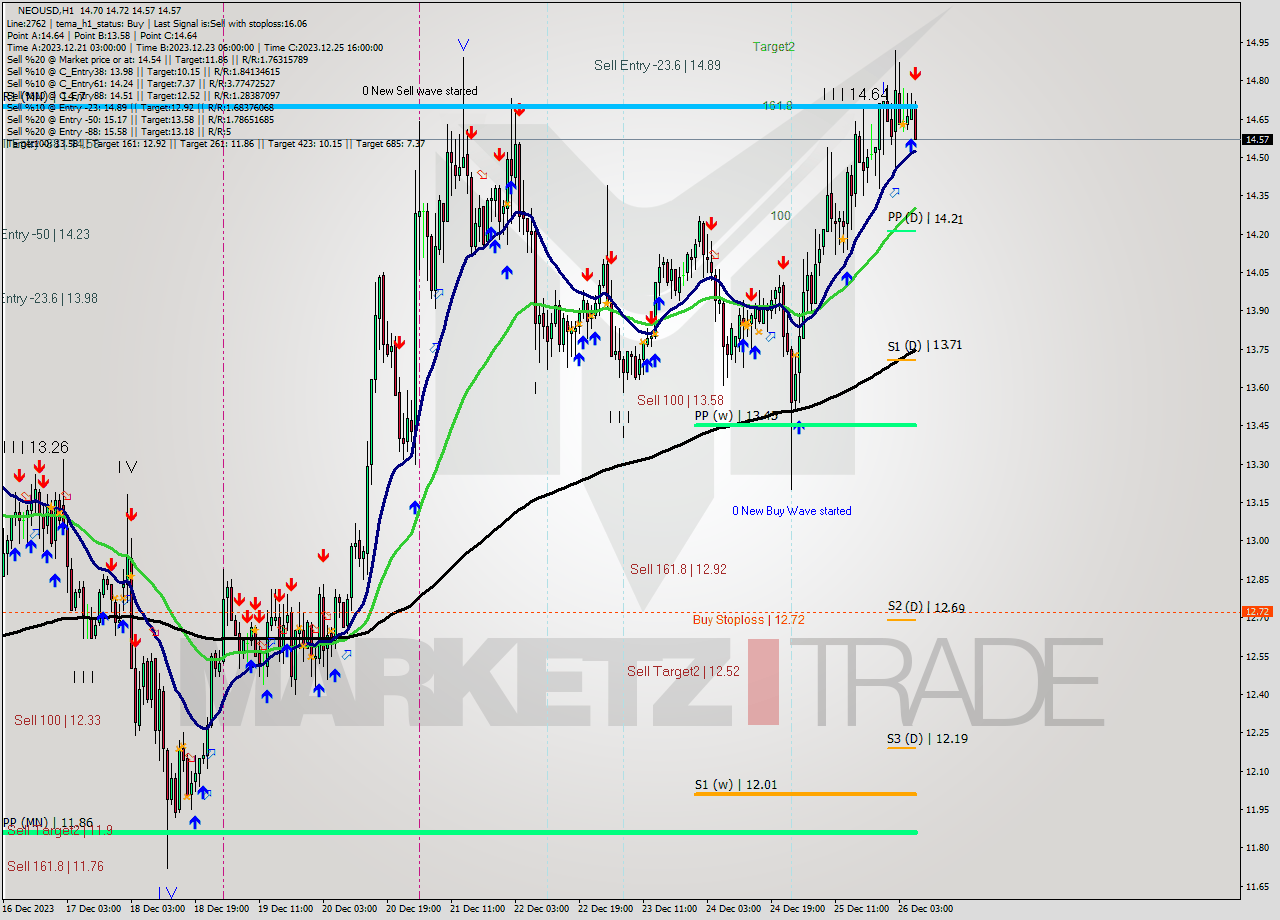
Task: Click the 'Buy Stoploss | 12.72' label
Action: [x=749, y=619]
